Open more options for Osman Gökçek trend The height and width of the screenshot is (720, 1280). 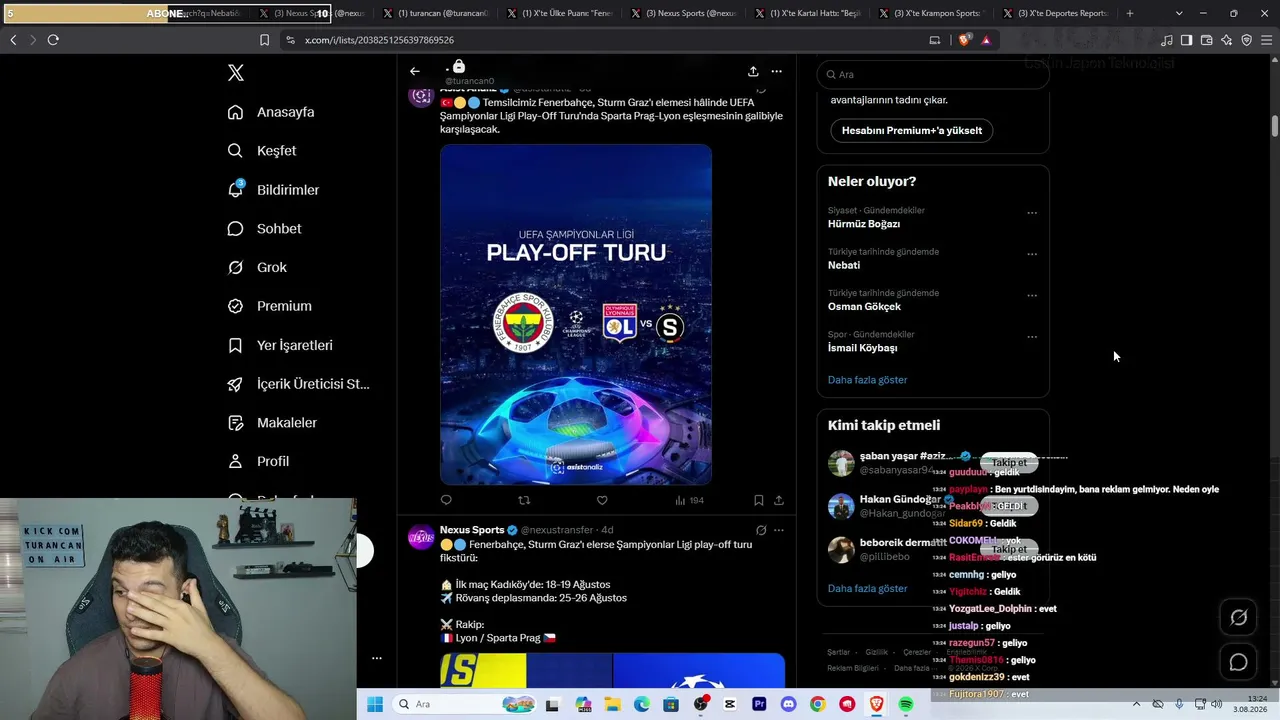(x=1032, y=296)
